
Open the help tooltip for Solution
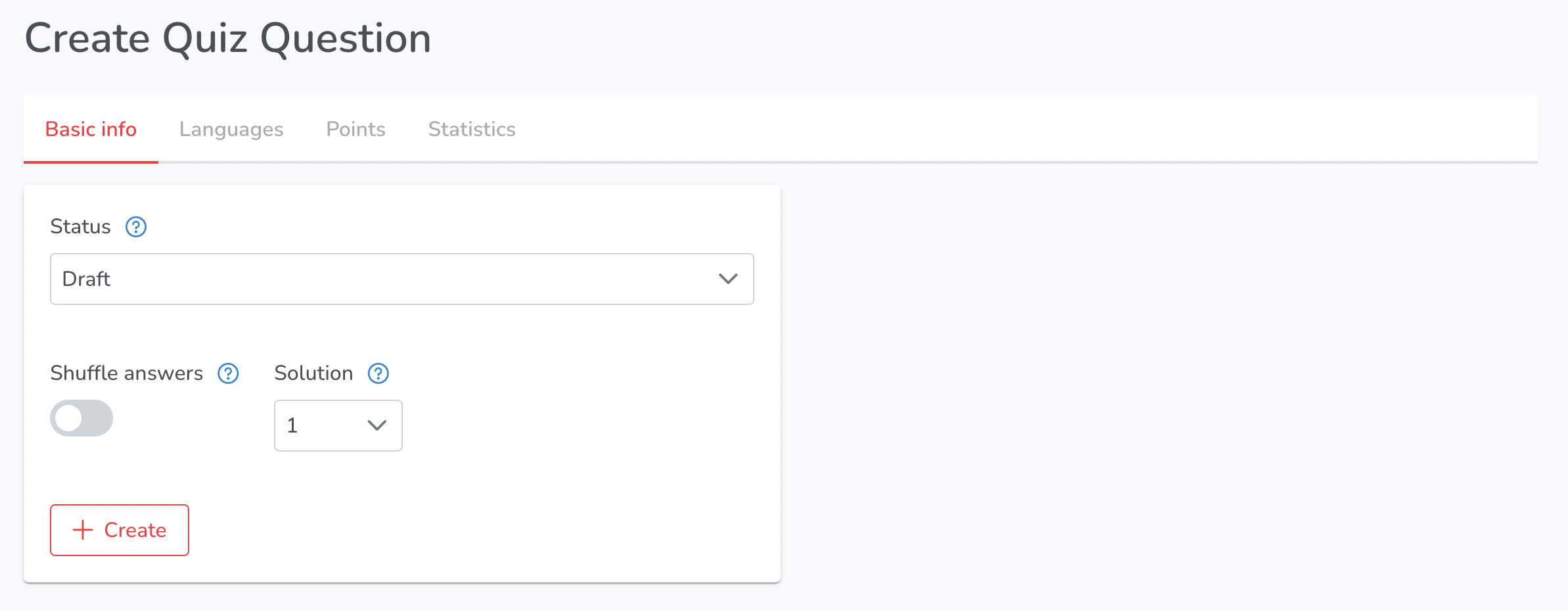tap(379, 373)
